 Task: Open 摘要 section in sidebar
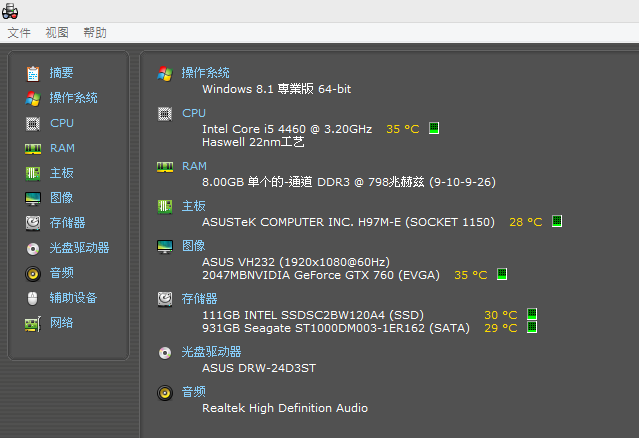pyautogui.click(x=61, y=73)
